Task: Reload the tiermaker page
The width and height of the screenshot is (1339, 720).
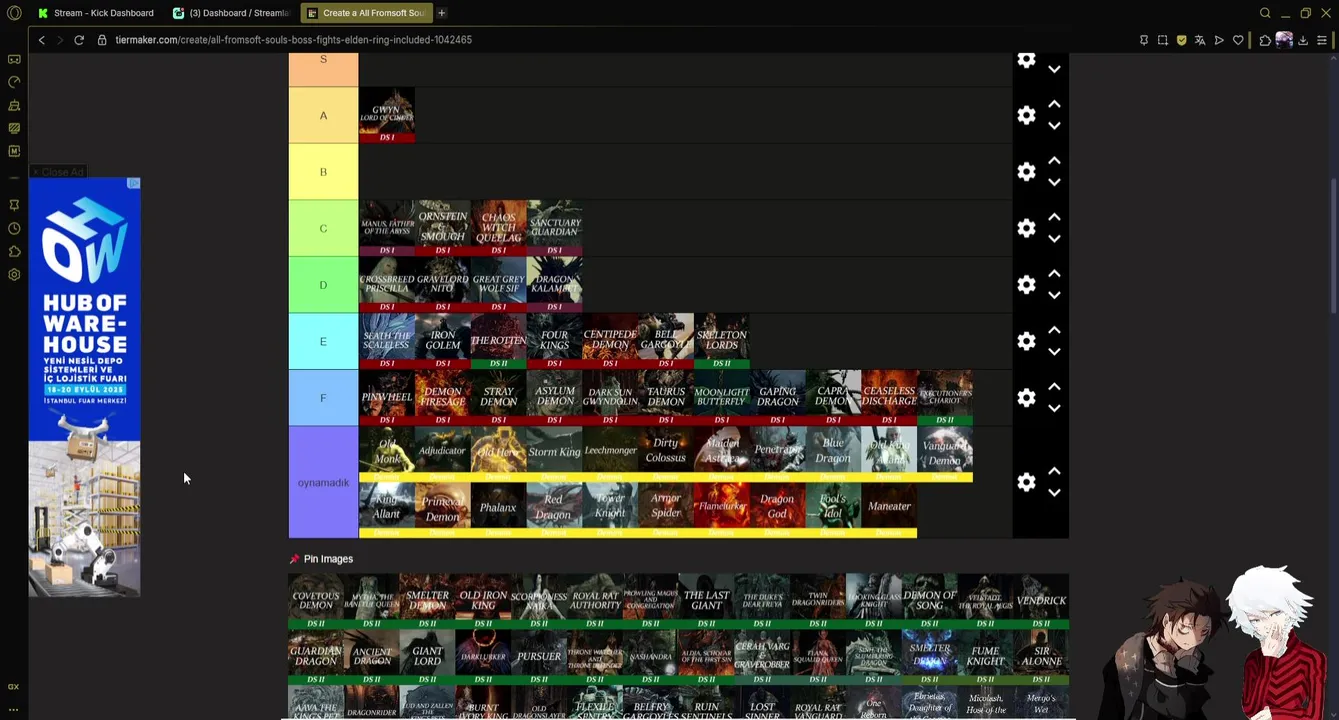Action: 79,40
